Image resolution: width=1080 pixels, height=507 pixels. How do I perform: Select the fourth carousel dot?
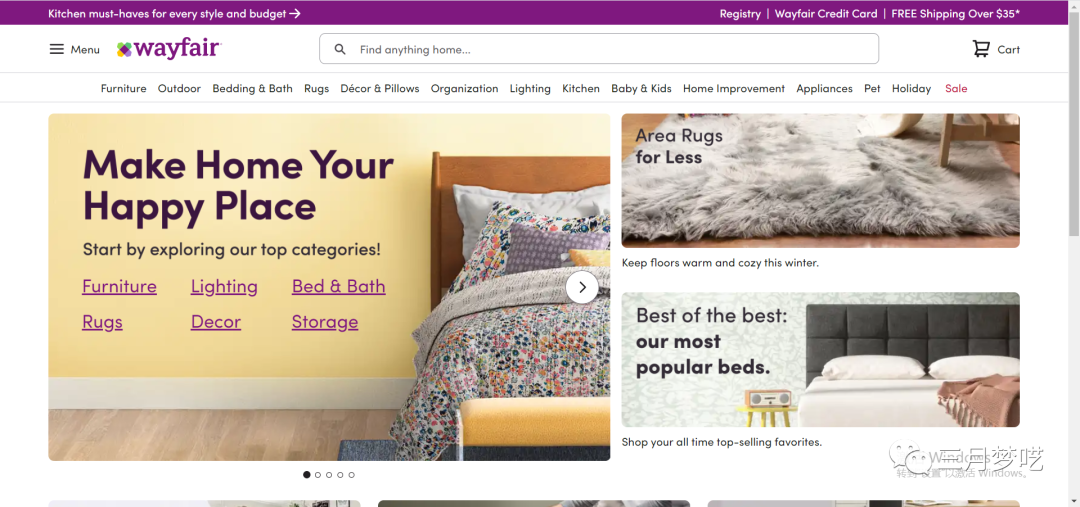click(x=340, y=475)
